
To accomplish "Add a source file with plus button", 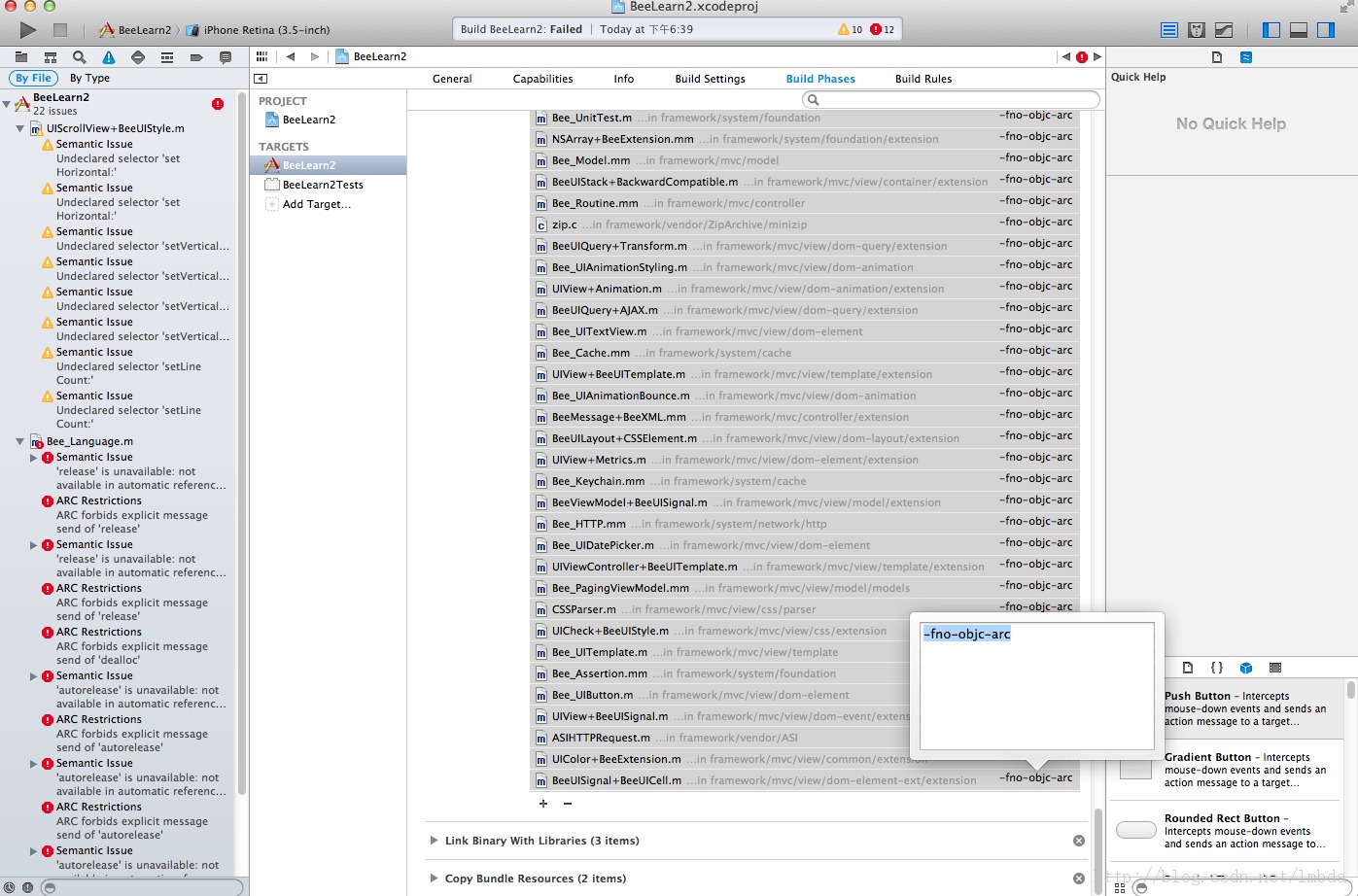I will [543, 804].
